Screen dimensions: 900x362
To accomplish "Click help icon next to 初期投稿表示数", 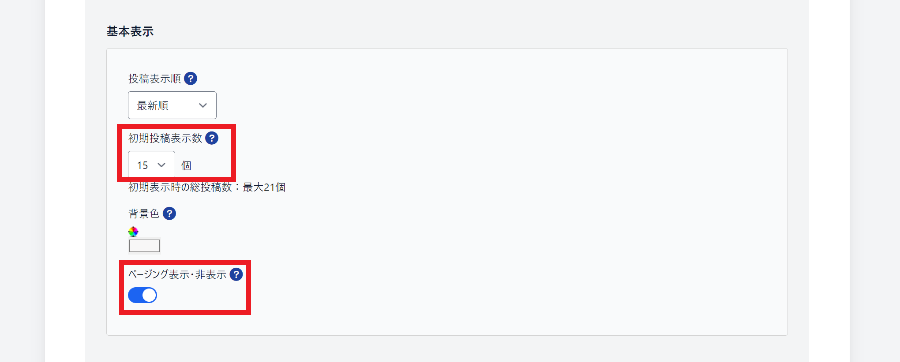I will (212, 138).
